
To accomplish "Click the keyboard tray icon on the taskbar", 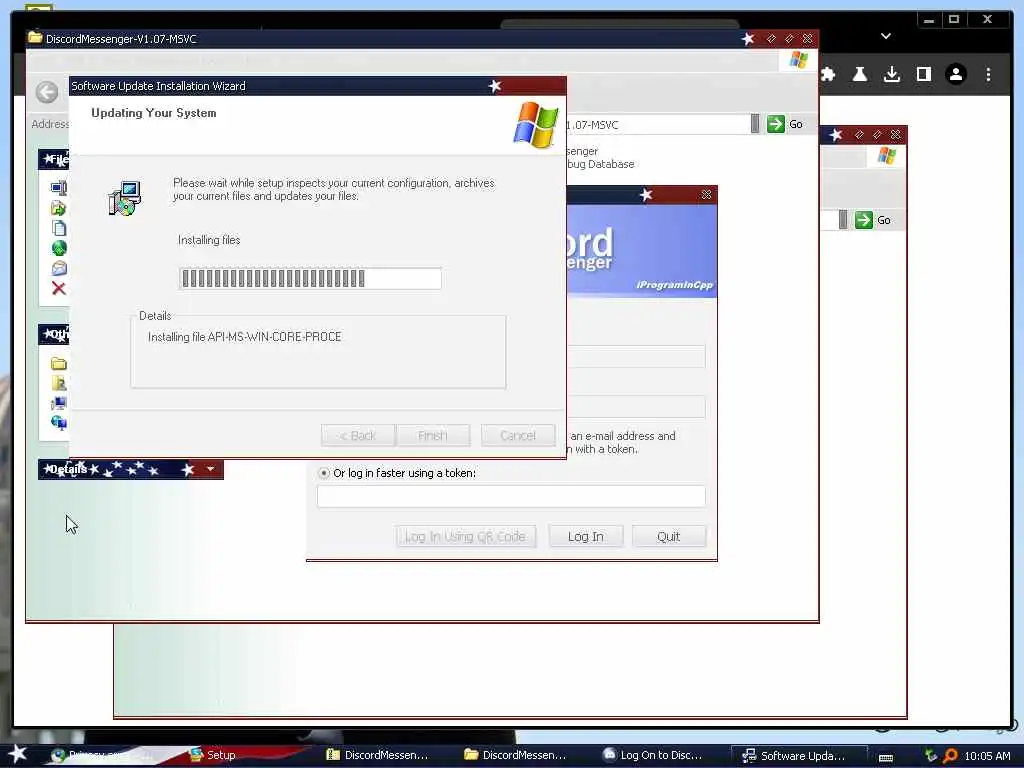I will 886,758.
